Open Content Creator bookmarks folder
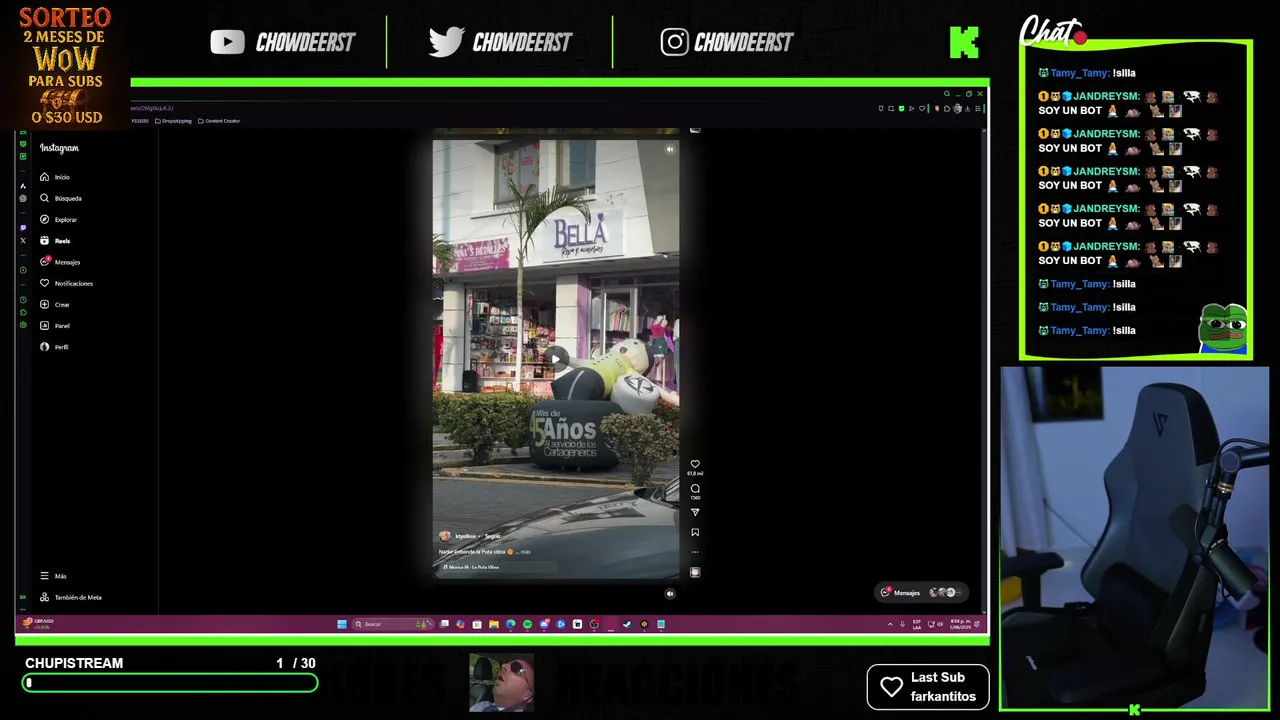Viewport: 1280px width, 720px height. pos(219,121)
